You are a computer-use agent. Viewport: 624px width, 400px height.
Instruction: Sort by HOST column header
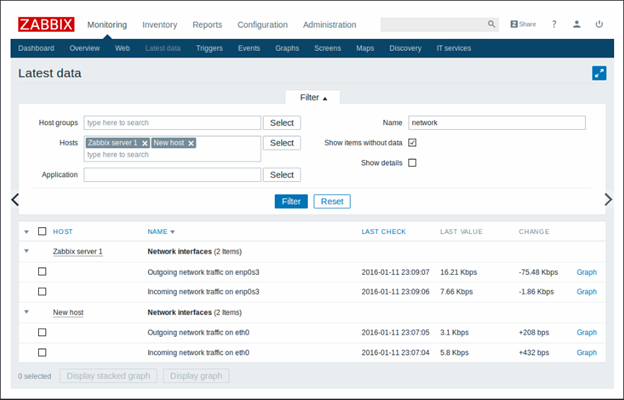[62, 232]
